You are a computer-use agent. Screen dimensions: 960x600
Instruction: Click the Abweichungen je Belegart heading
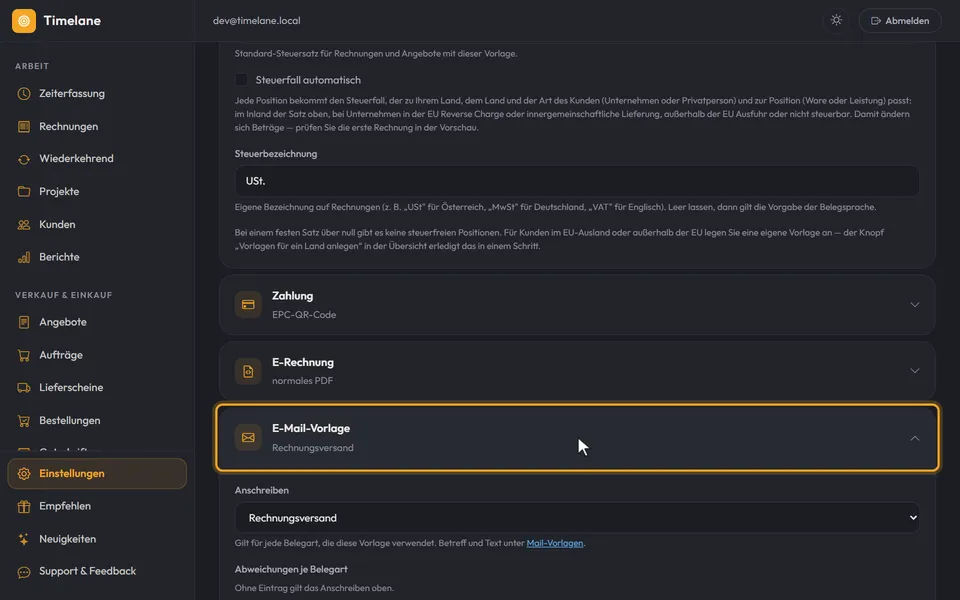click(291, 569)
